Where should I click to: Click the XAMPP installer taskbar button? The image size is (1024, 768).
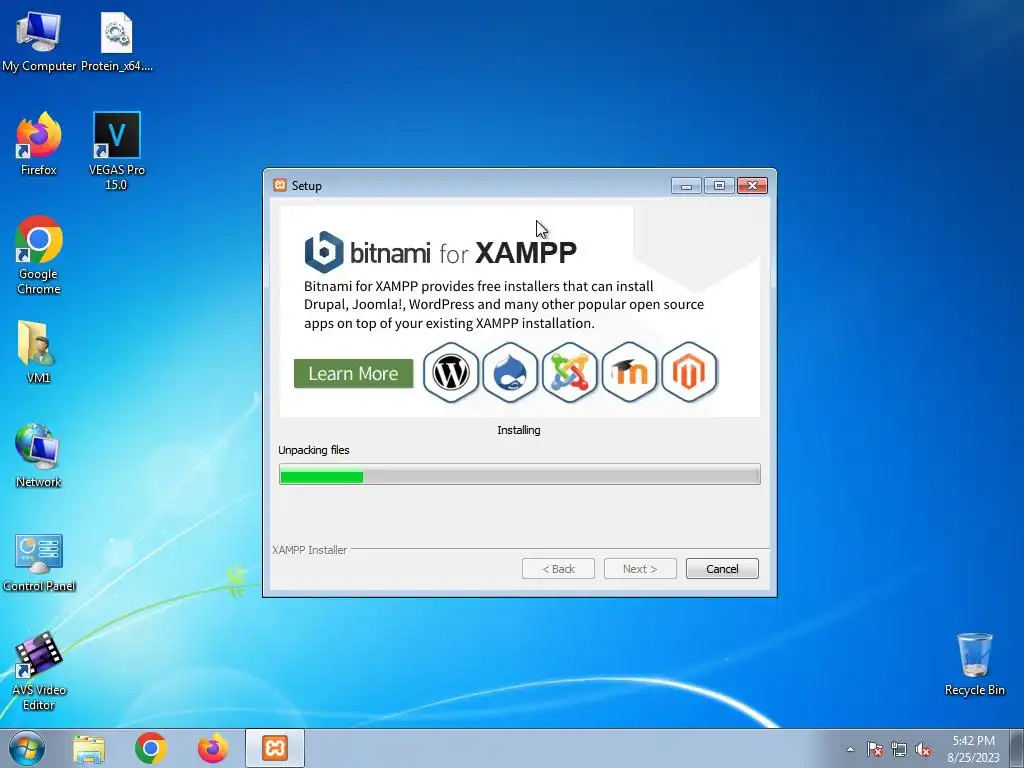click(x=275, y=748)
